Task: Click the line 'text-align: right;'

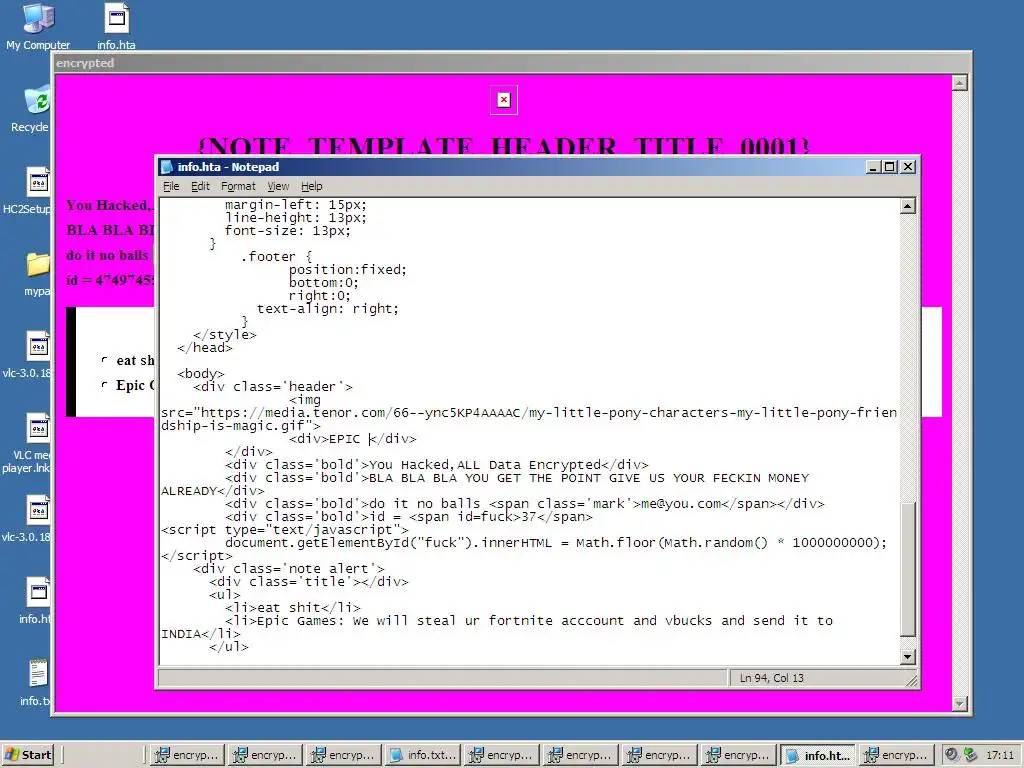Action: point(327,308)
